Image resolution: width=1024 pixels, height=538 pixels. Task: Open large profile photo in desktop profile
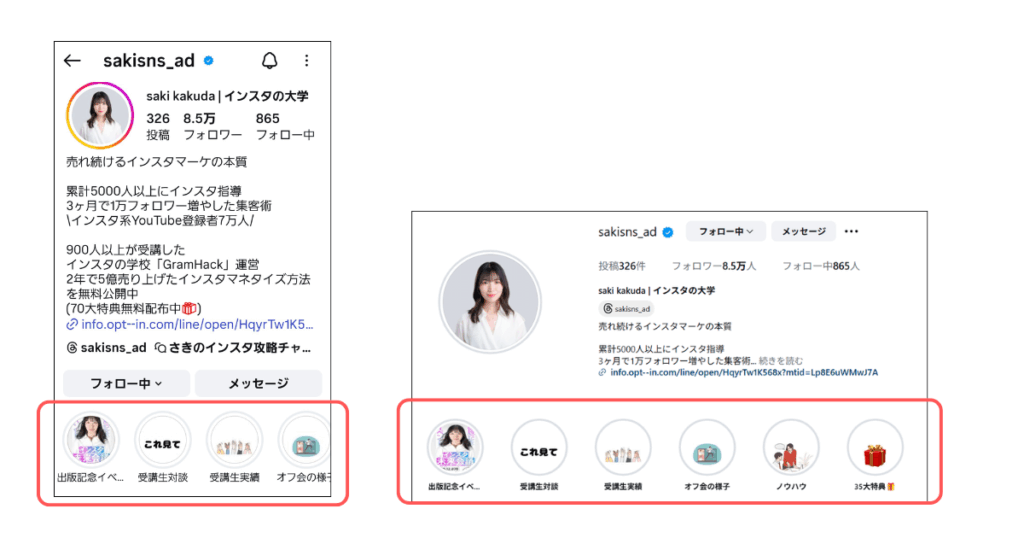point(490,302)
